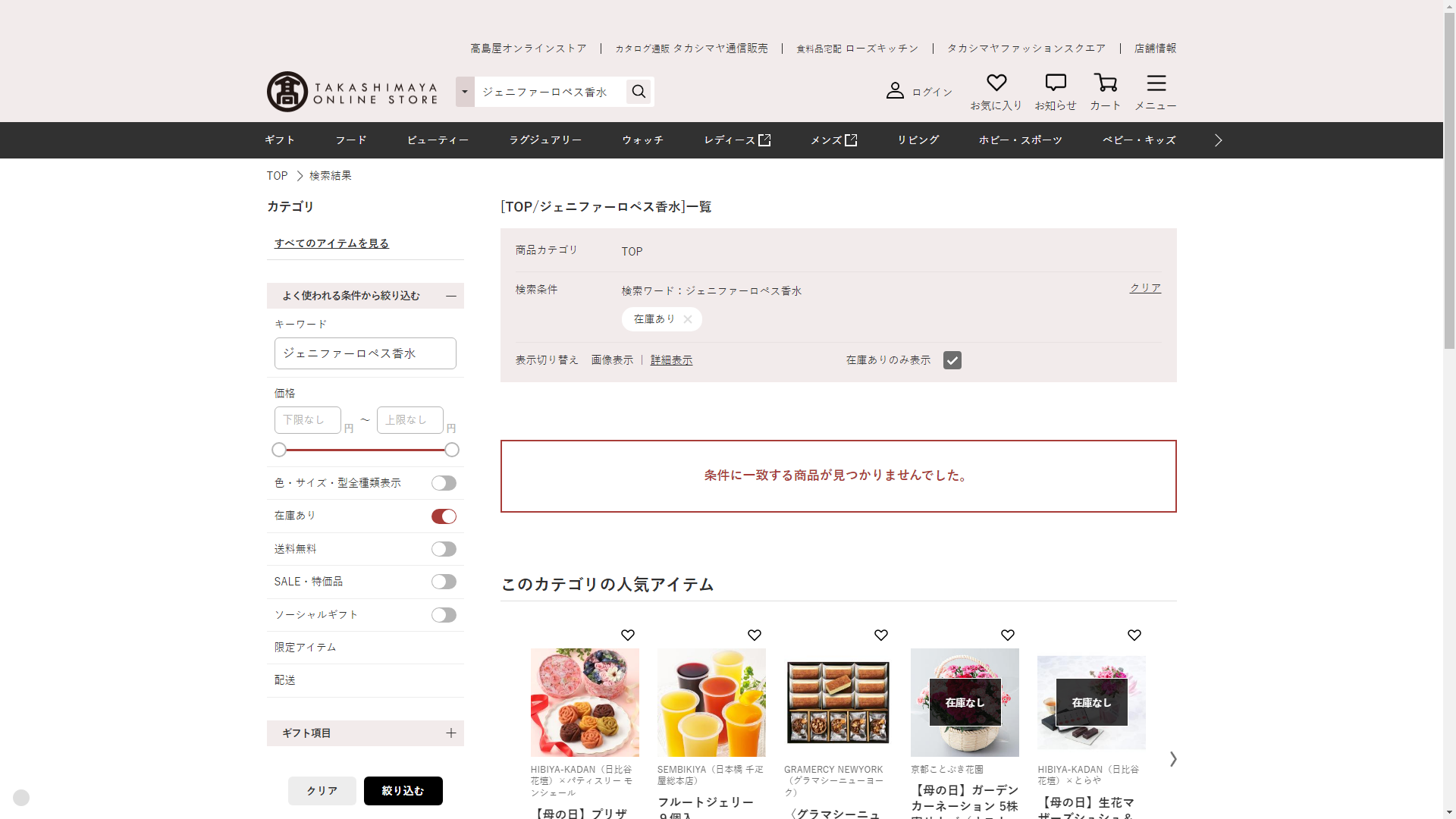Open the notifications speech bubble icon
The image size is (1456, 819).
1055,83
